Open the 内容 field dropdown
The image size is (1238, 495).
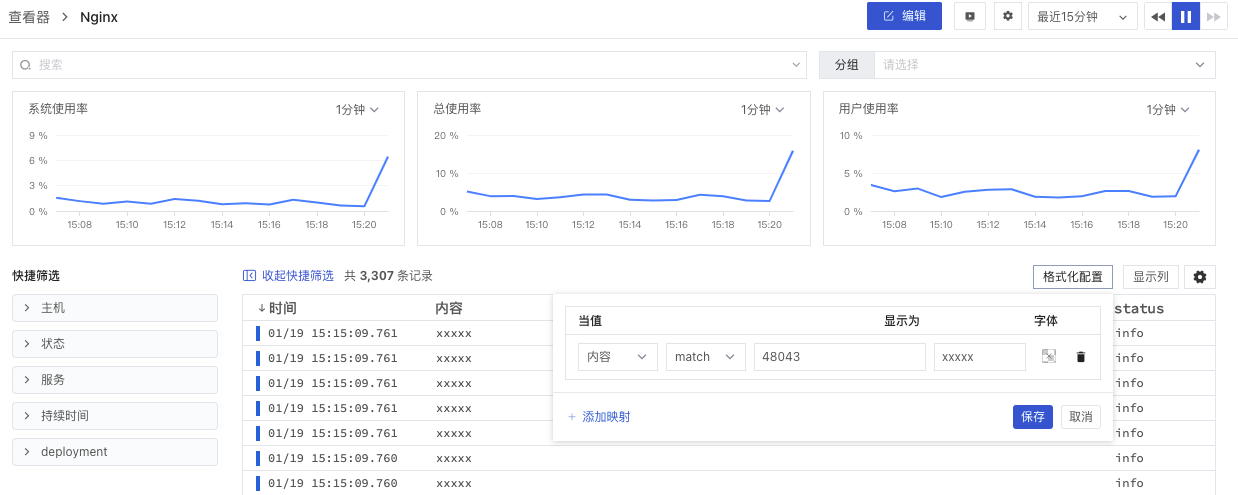617,357
